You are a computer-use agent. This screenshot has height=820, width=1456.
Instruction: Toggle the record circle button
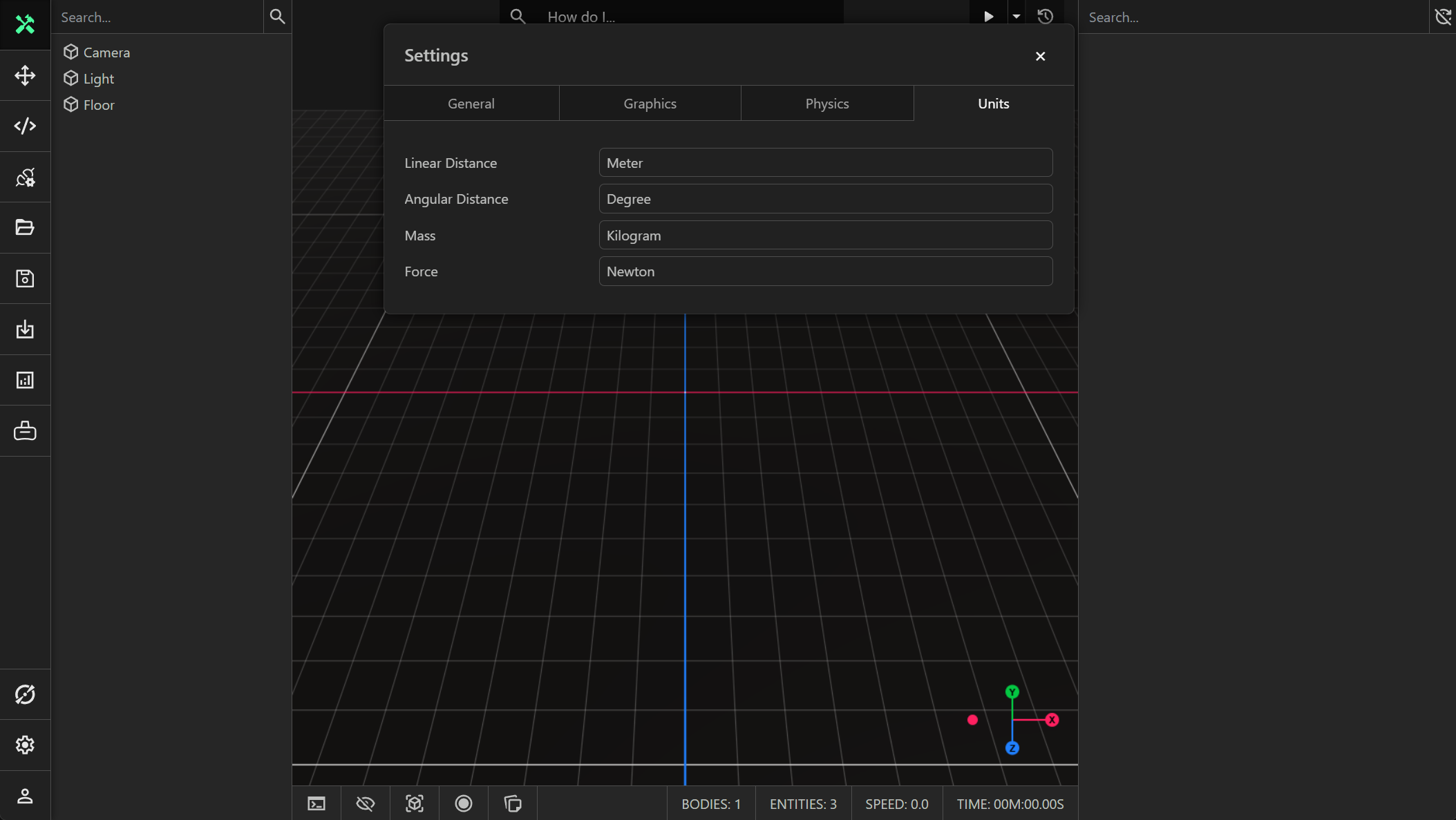click(464, 803)
